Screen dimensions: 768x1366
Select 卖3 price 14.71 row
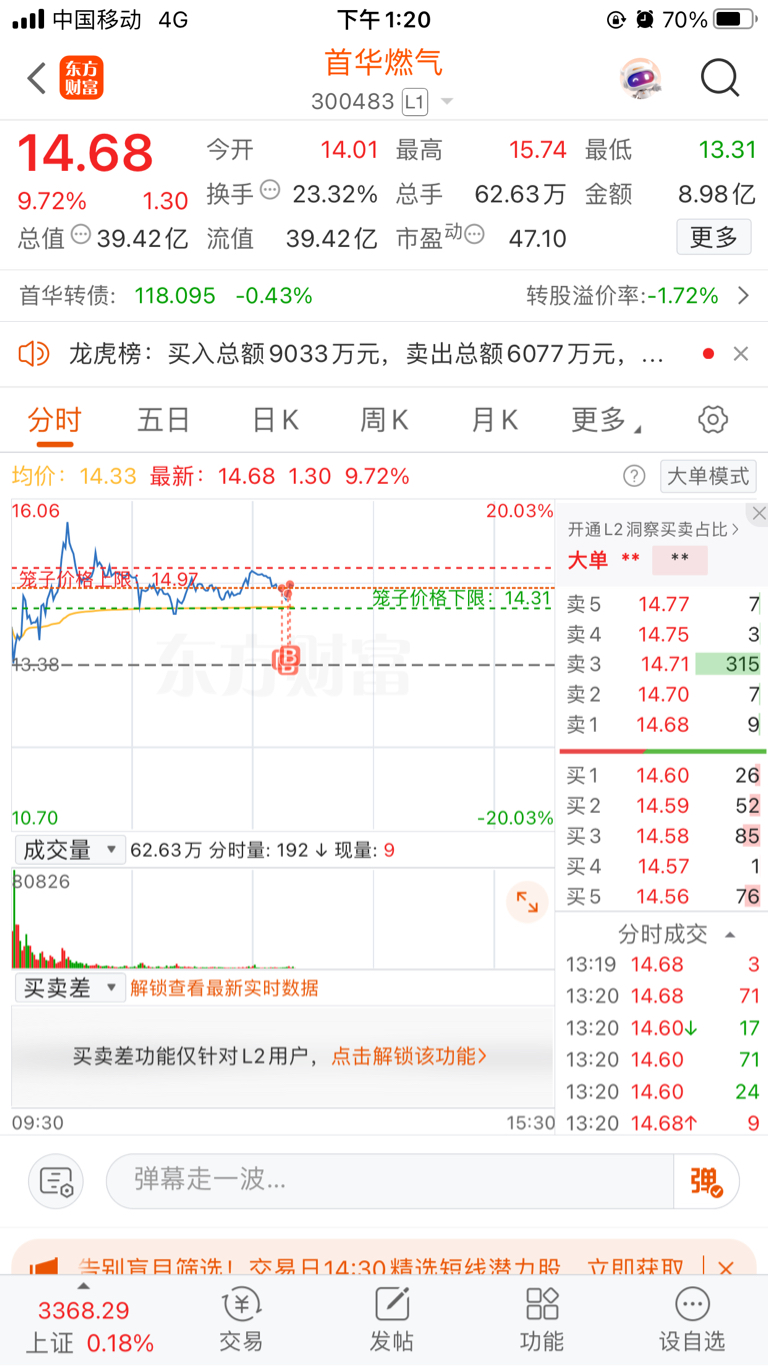point(662,664)
